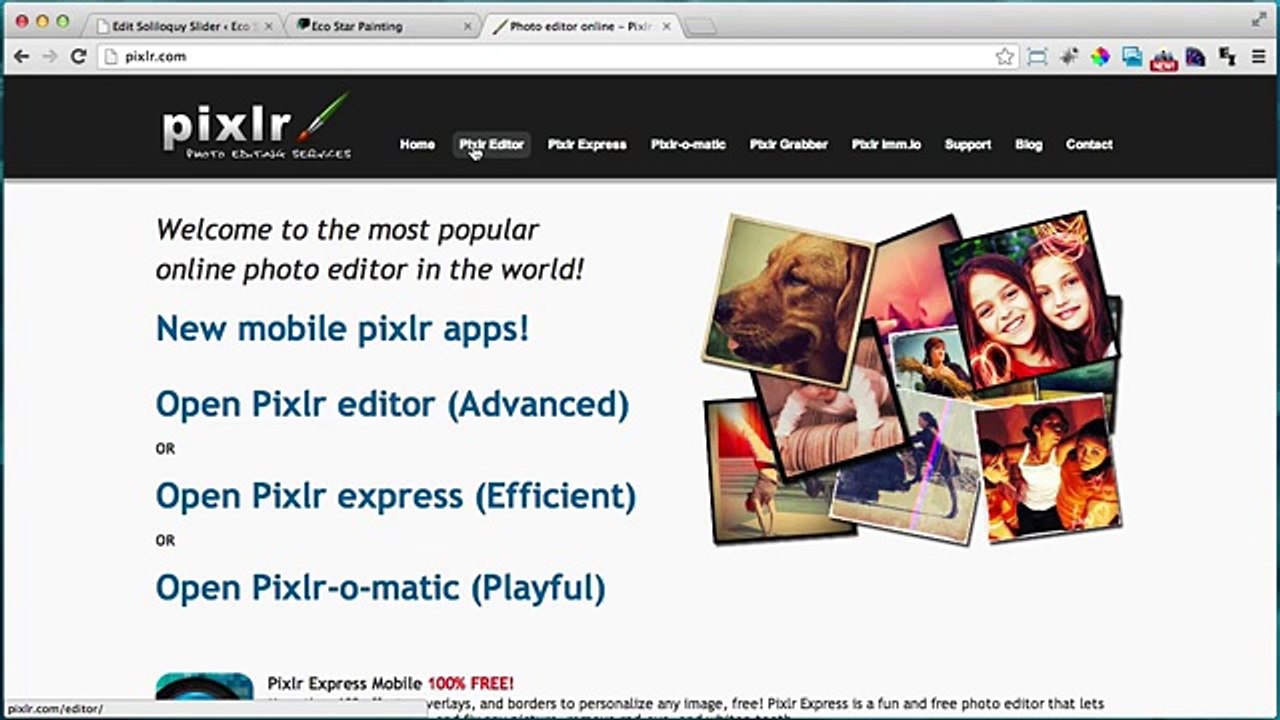Go to Pixlr Express in the navigation
Screen dimensions: 1280x720
point(587,145)
